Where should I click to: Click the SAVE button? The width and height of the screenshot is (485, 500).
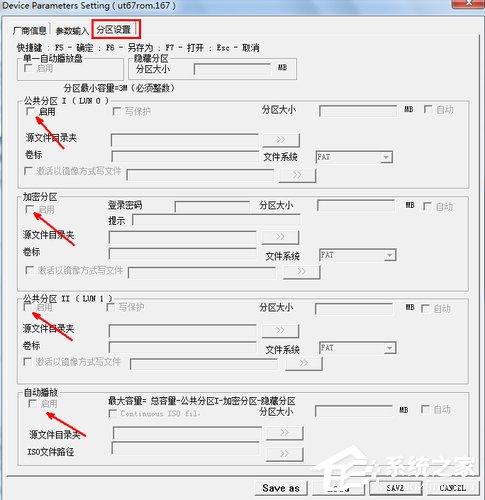pos(395,488)
